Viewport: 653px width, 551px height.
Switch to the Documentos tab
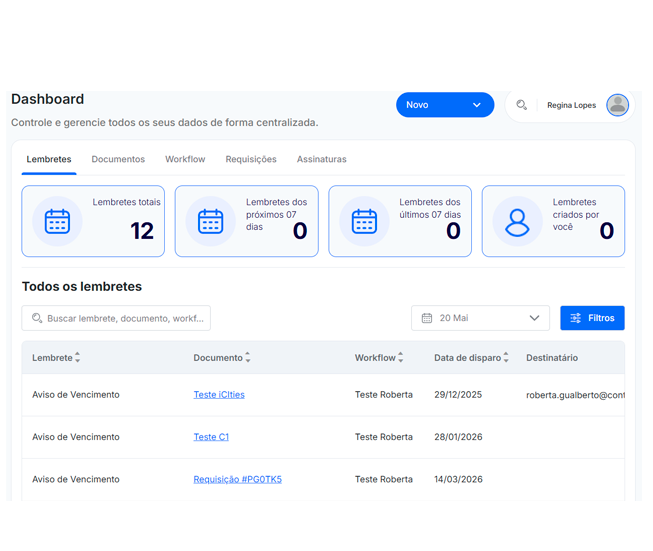[x=118, y=159]
